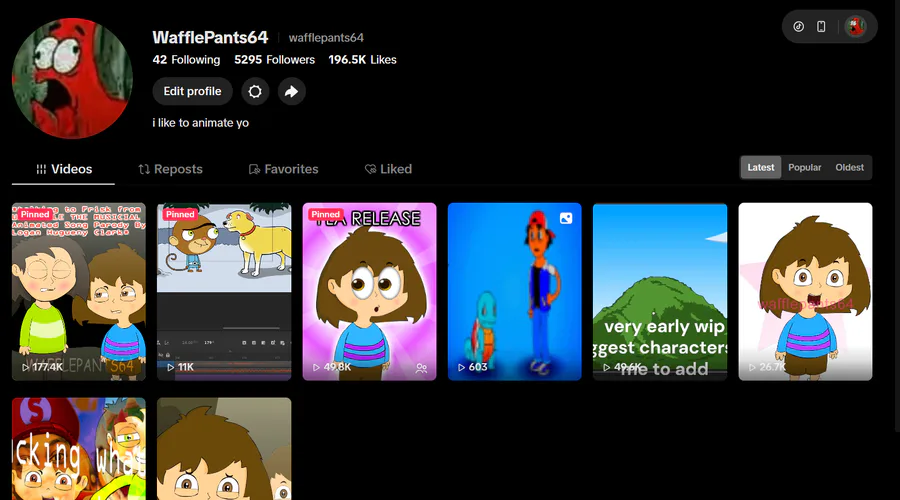Click the Pinned badge on 11K video
Screen dimensions: 900x500
[180, 214]
